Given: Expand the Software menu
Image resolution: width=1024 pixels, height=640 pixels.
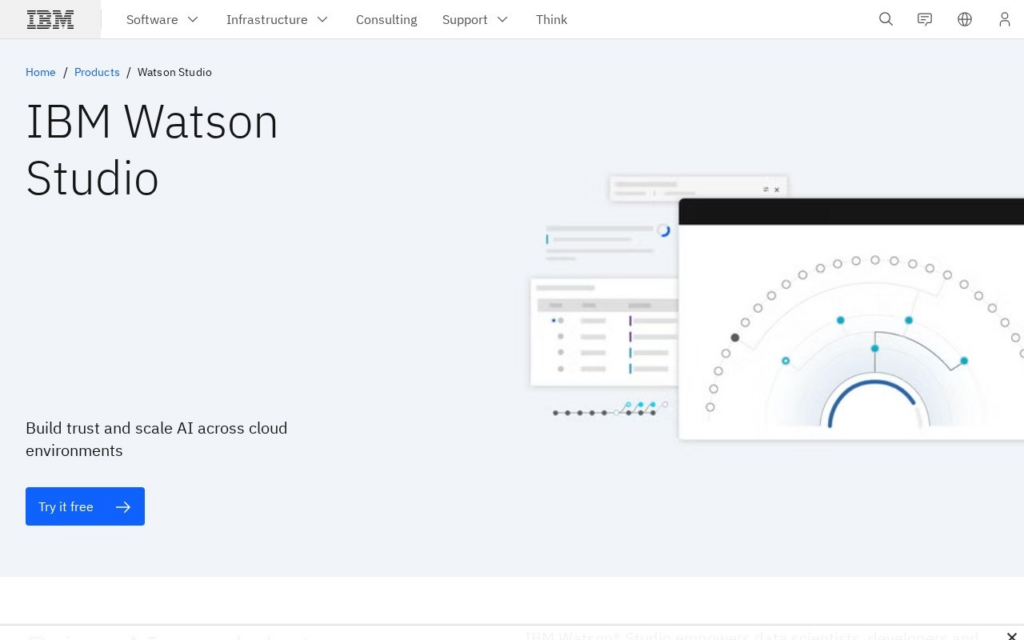Looking at the screenshot, I should click(x=162, y=20).
